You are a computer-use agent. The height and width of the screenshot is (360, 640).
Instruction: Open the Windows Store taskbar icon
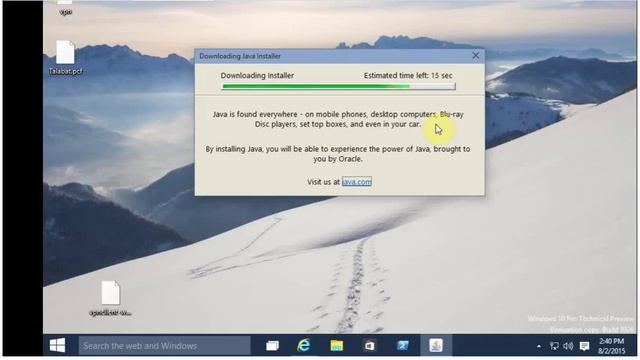click(369, 346)
